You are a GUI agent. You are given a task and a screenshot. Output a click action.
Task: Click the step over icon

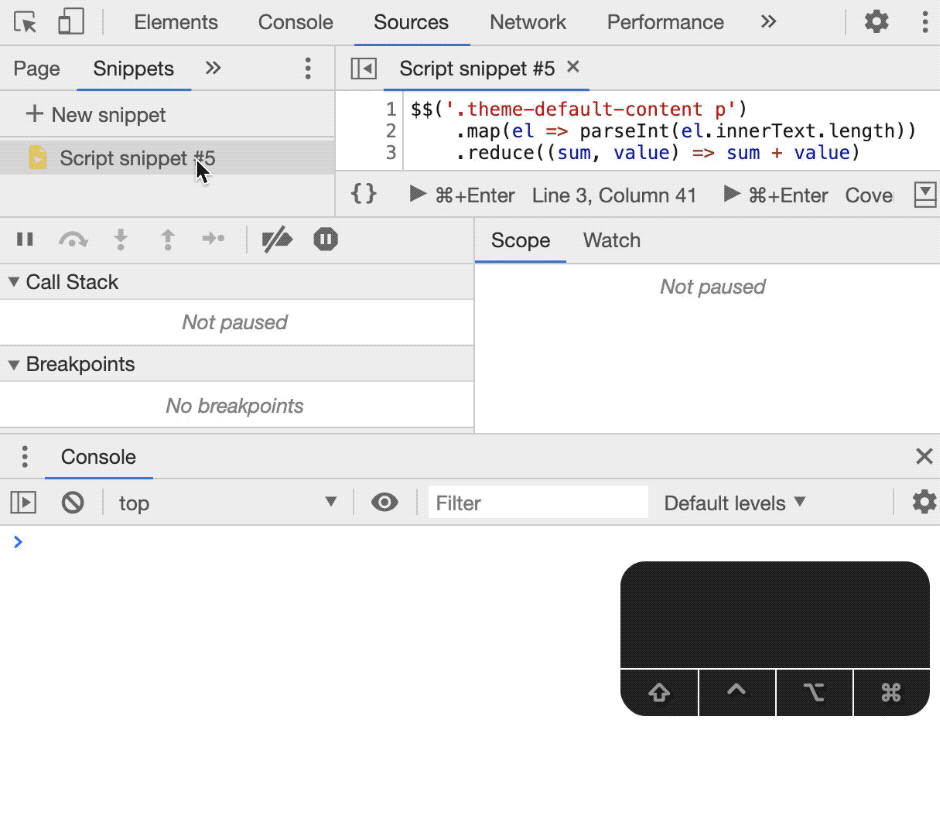click(x=73, y=239)
